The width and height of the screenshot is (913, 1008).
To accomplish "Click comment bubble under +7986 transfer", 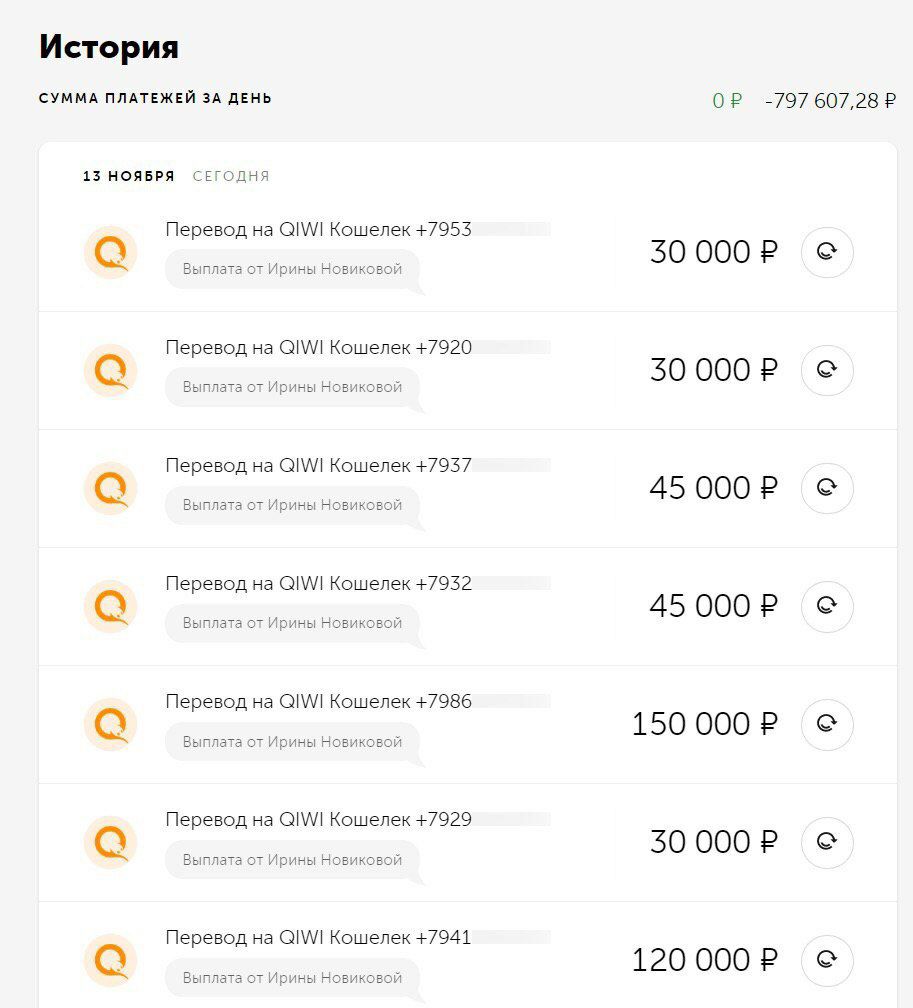I will (293, 742).
